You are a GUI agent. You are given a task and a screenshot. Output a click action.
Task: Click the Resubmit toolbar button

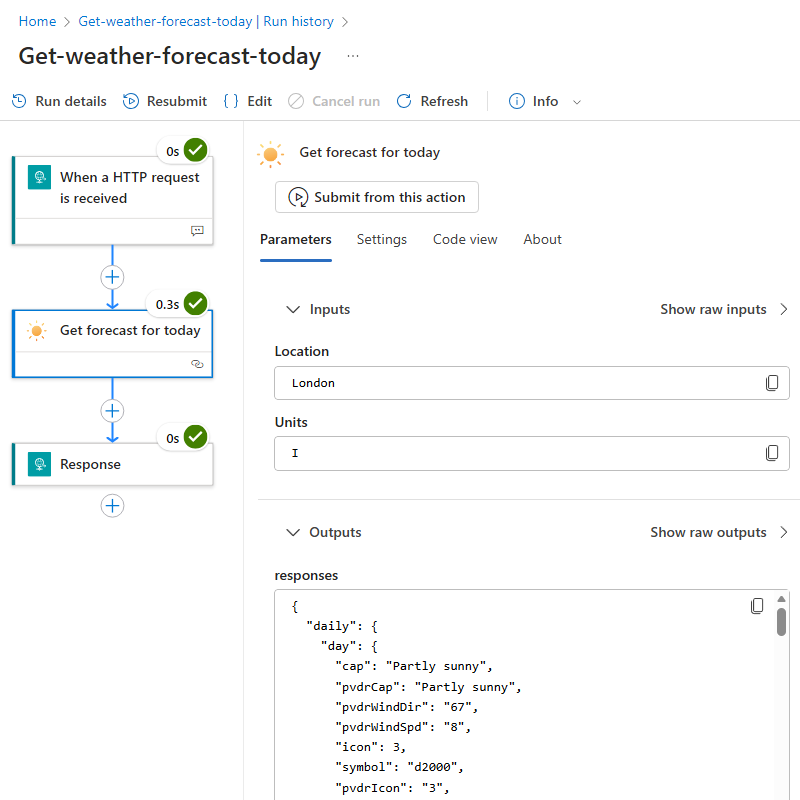[165, 101]
